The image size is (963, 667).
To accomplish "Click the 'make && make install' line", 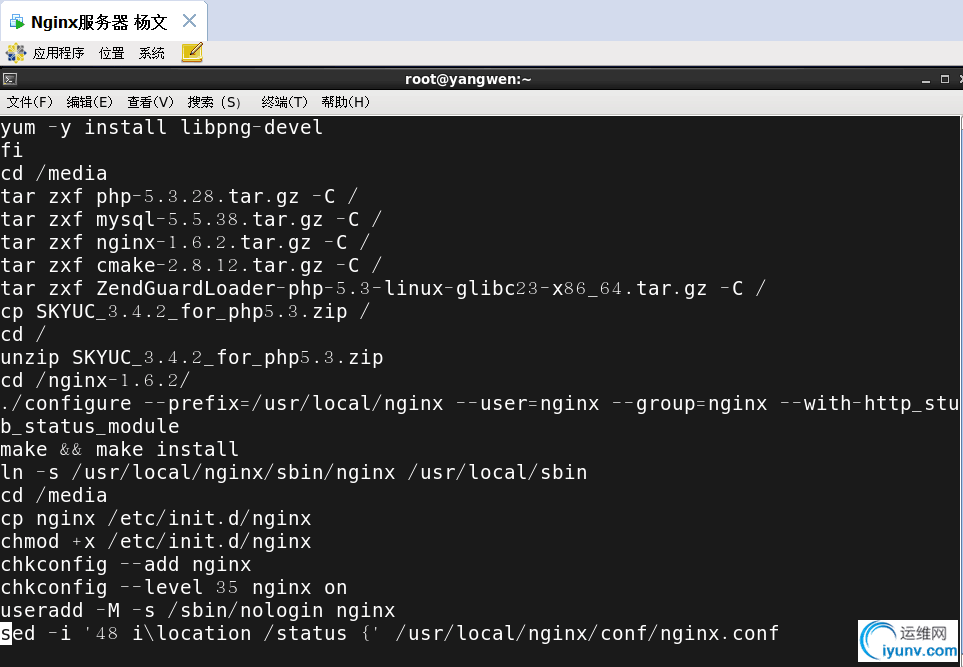I will 119,450.
